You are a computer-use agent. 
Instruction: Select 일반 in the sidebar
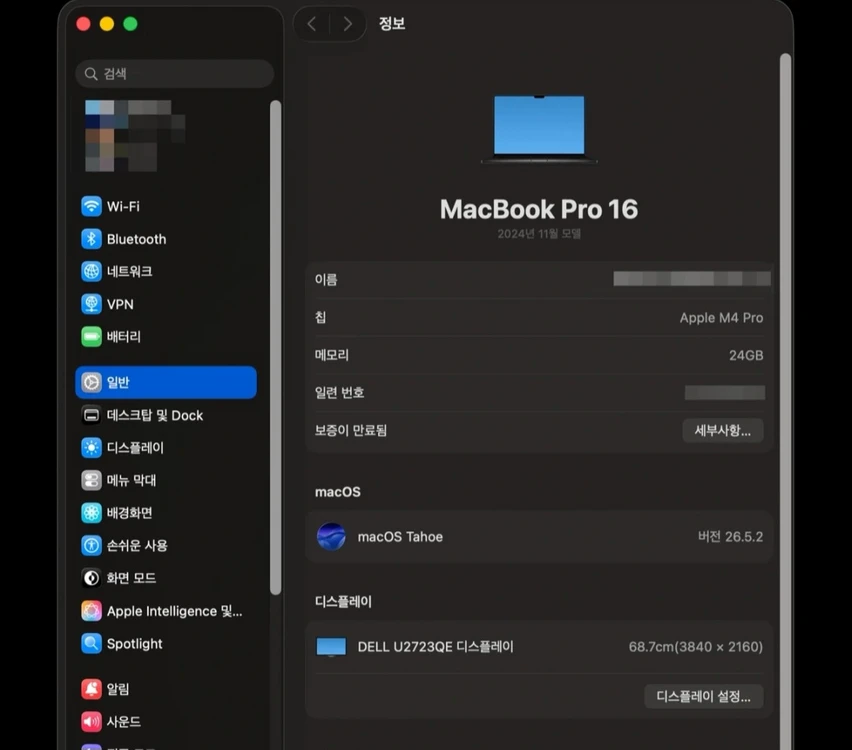click(166, 383)
